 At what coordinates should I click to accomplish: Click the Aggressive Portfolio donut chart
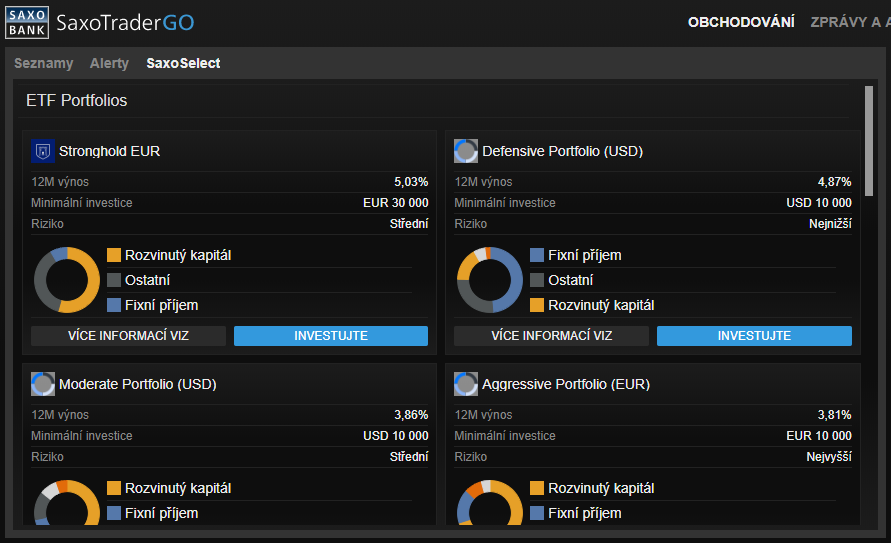pos(490,503)
